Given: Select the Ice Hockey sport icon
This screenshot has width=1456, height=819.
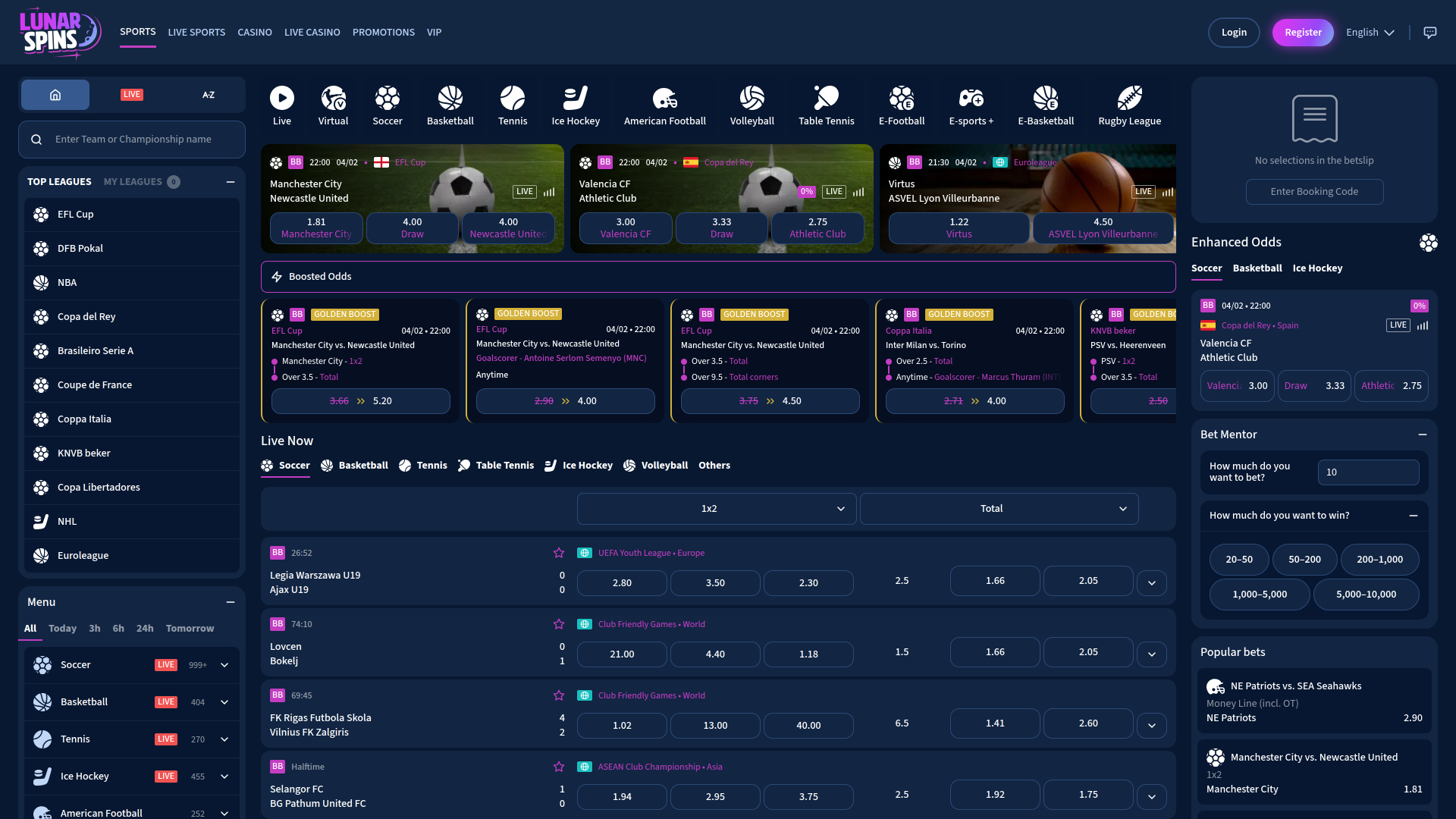Looking at the screenshot, I should [576, 105].
